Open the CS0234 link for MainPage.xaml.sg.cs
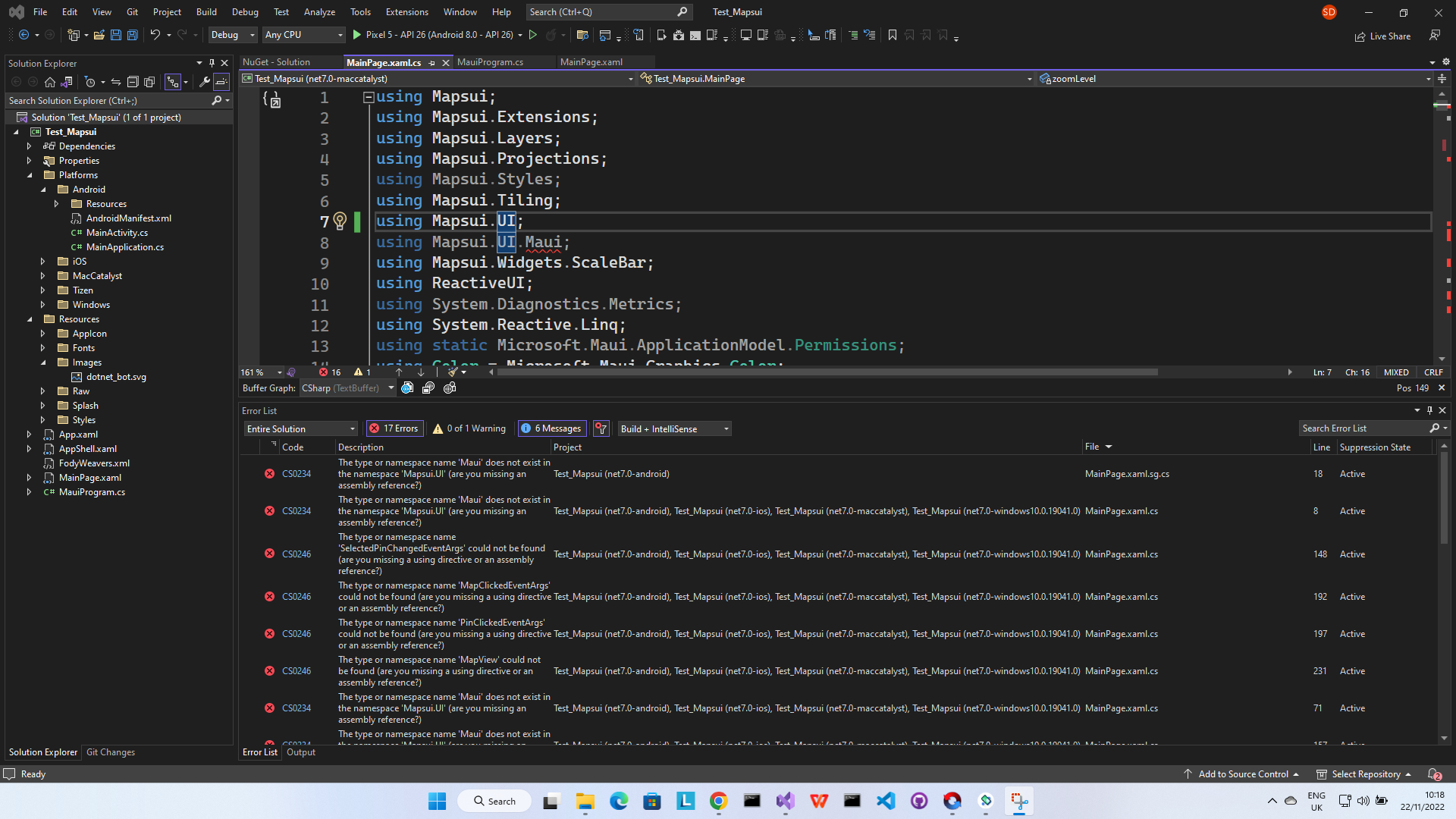 point(297,474)
